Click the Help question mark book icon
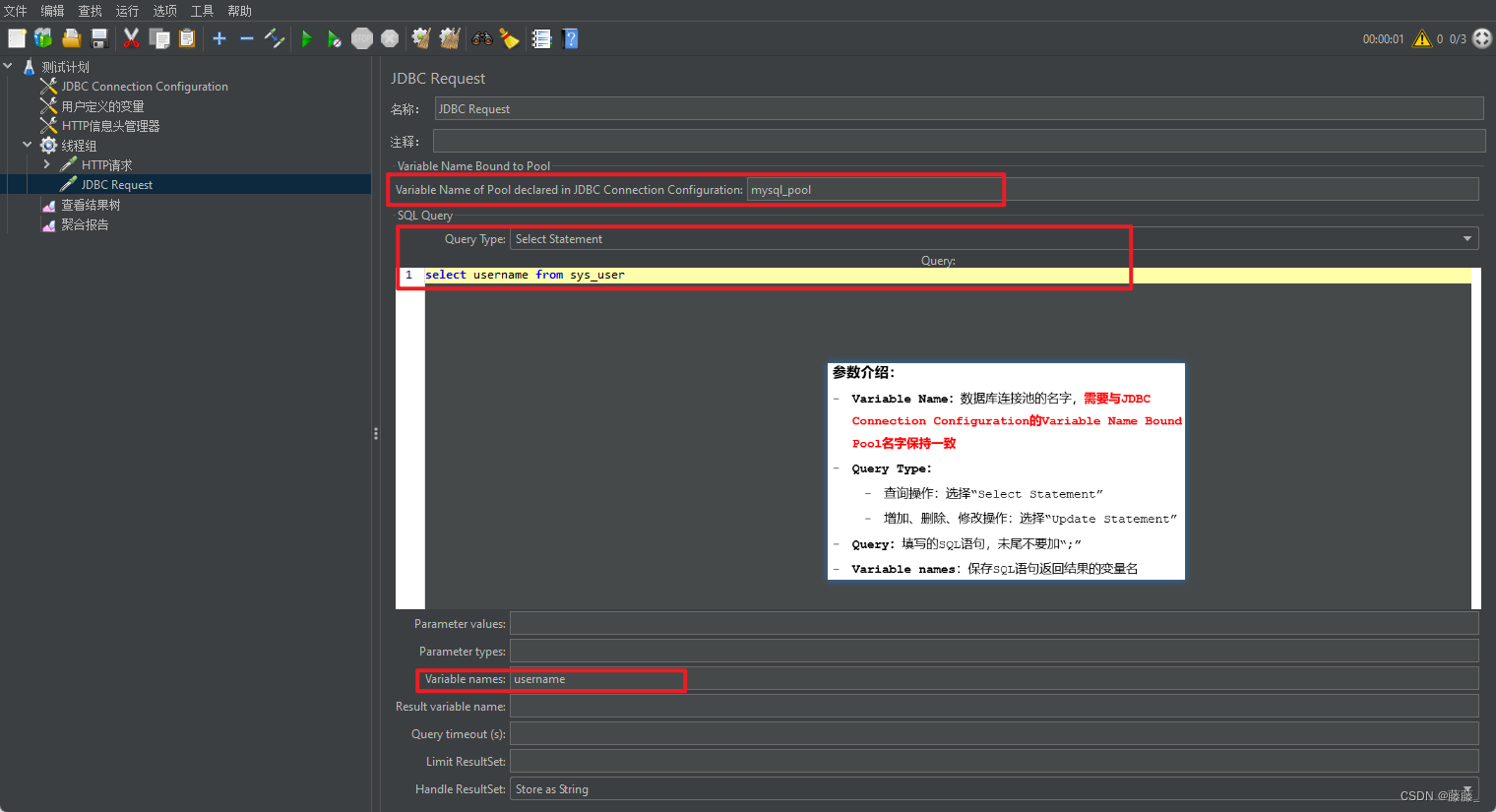This screenshot has height=812, width=1496. [x=570, y=38]
